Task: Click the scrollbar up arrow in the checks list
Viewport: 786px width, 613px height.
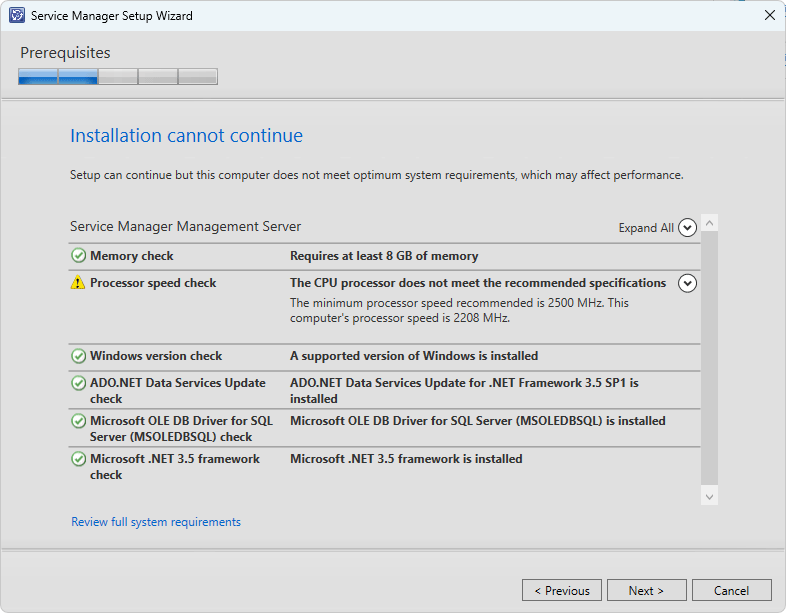Action: tap(709, 223)
